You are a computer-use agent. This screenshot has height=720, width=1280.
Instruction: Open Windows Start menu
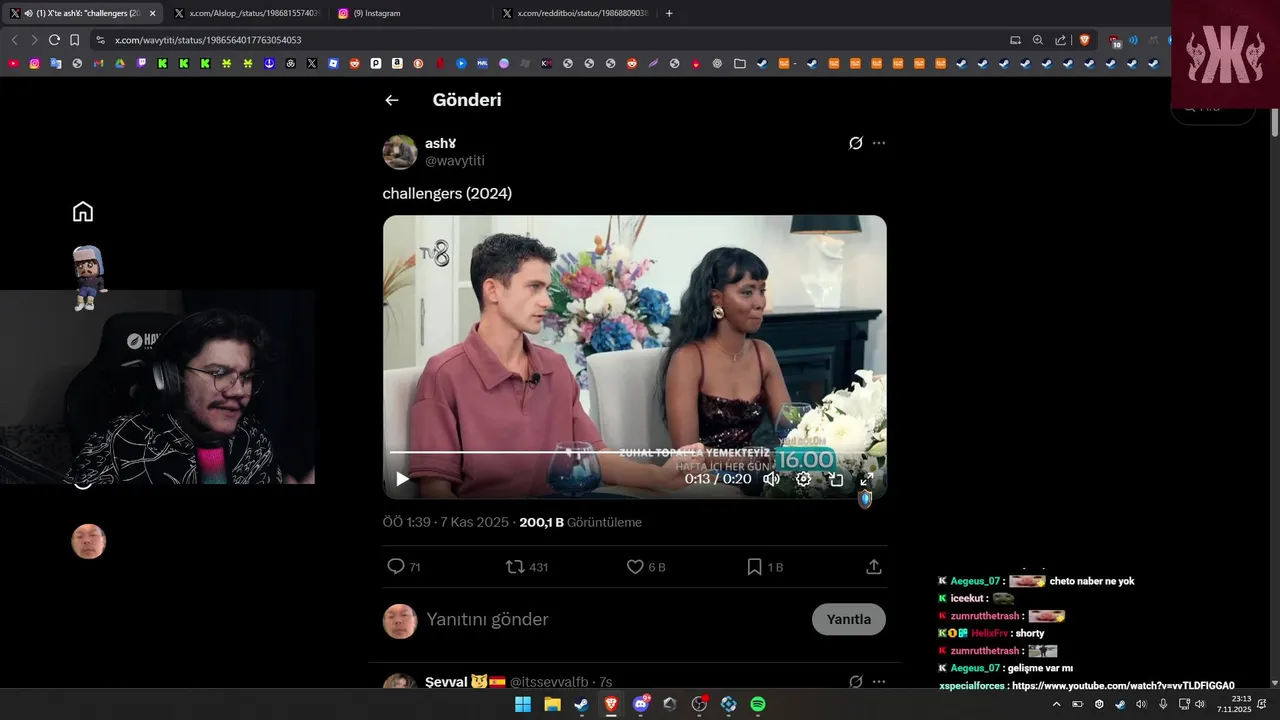pyautogui.click(x=523, y=704)
